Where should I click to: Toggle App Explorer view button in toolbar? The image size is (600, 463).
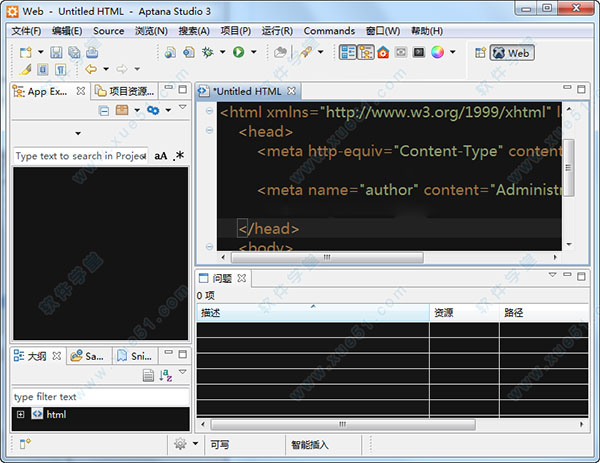365,52
